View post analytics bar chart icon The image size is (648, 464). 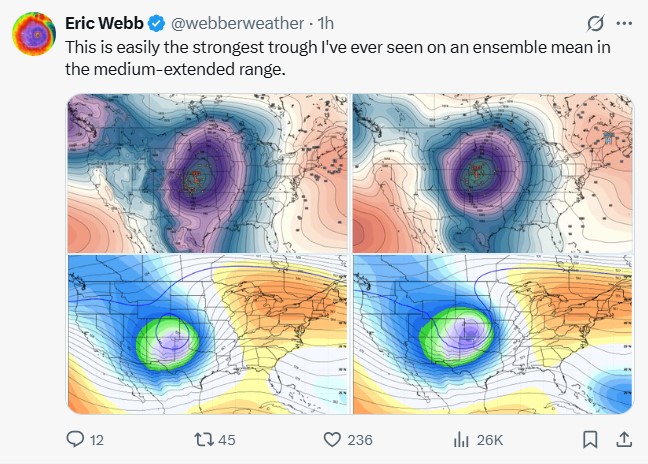click(461, 440)
